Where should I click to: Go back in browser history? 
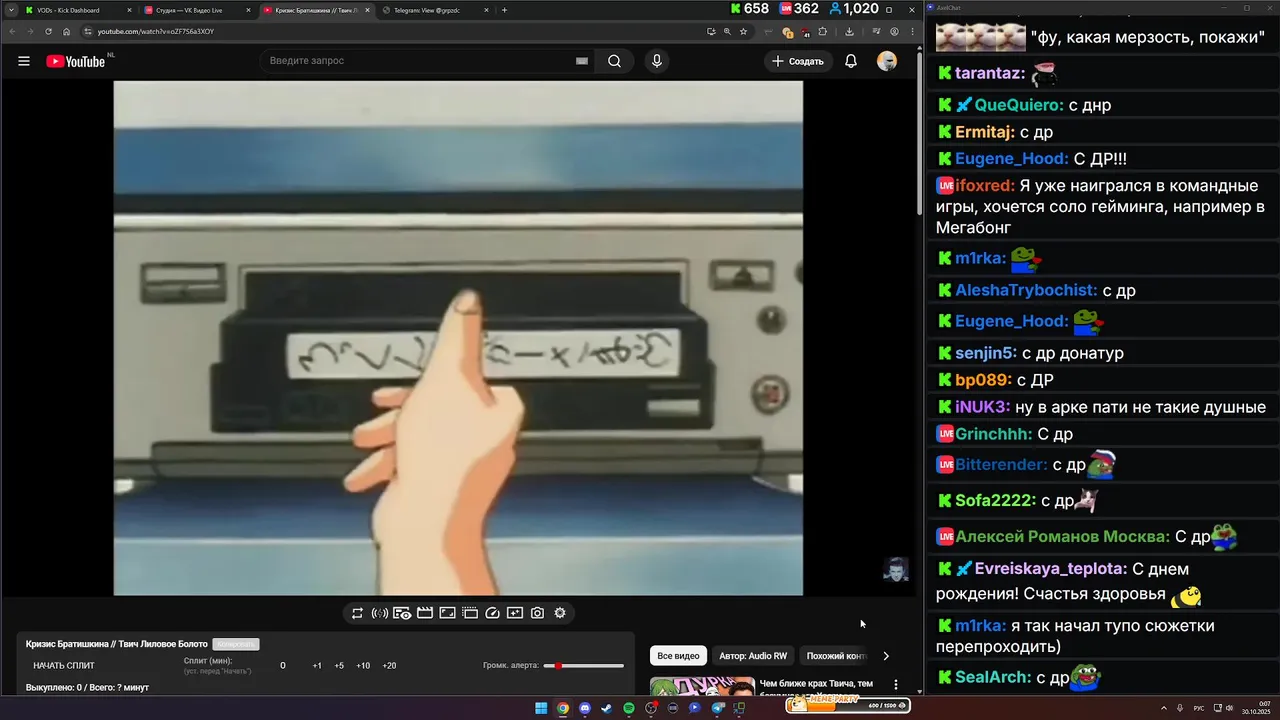point(12,31)
